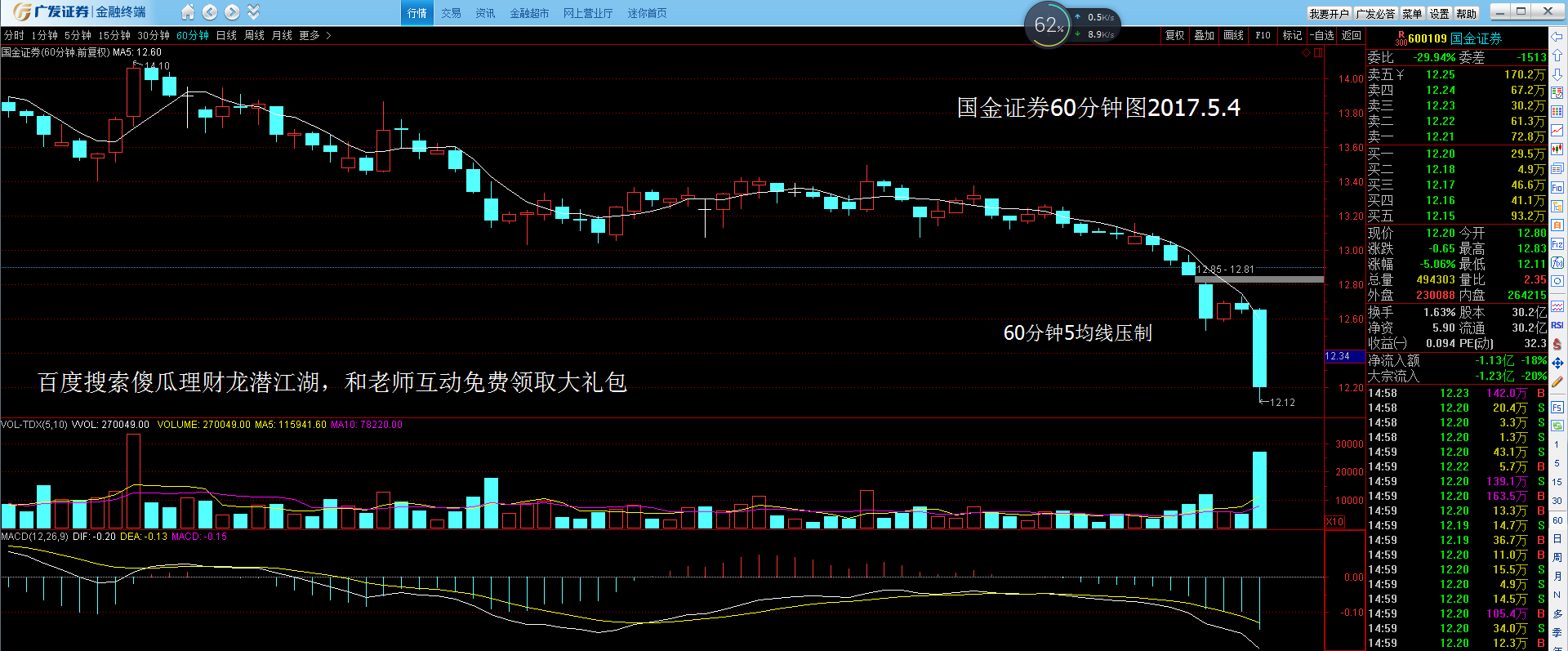
Task: Open the hierarchy tree sidebar icon
Action: point(1557,206)
